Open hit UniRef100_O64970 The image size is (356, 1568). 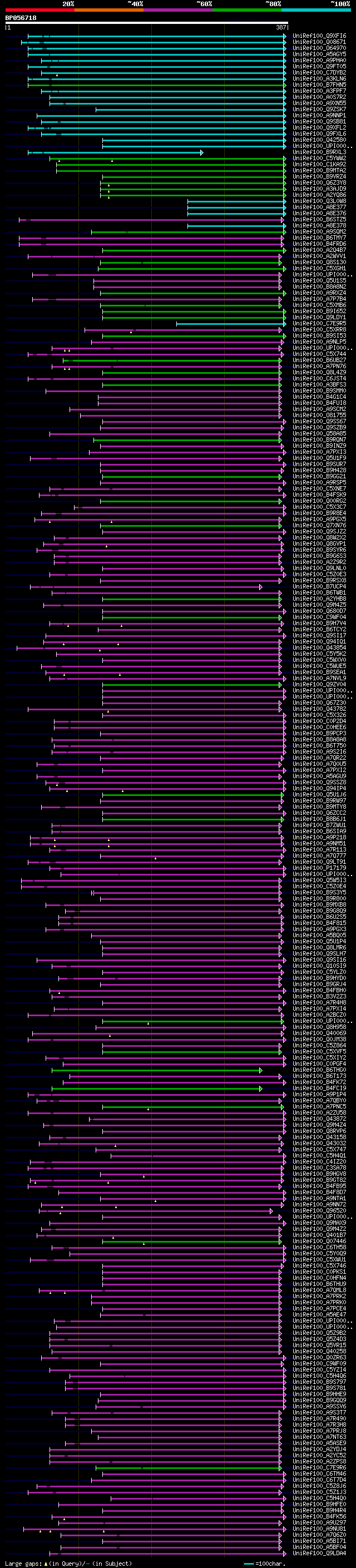coord(319,48)
